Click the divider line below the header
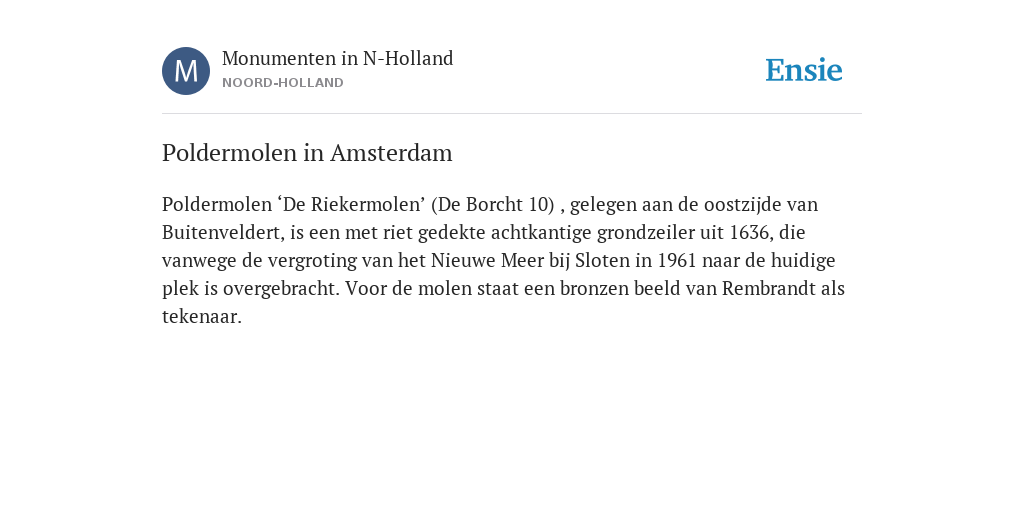The width and height of the screenshot is (1024, 512). 512,114
